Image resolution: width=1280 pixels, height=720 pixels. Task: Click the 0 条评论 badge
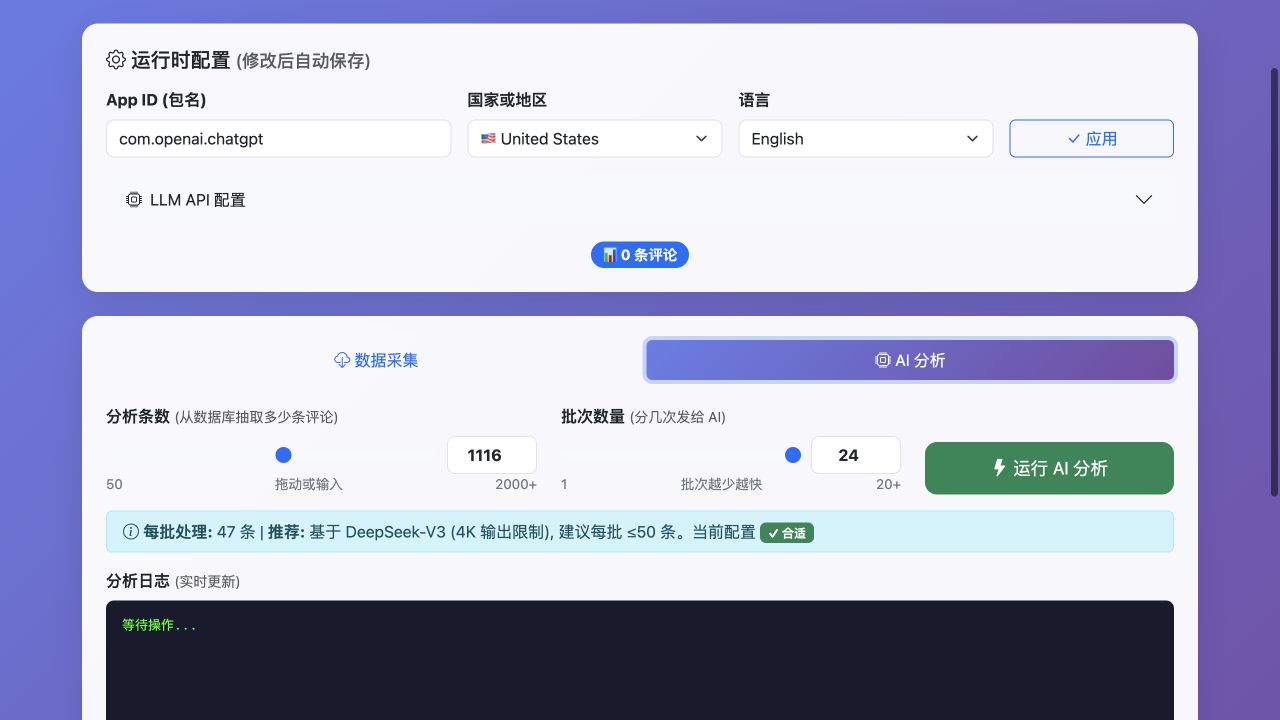click(x=640, y=255)
